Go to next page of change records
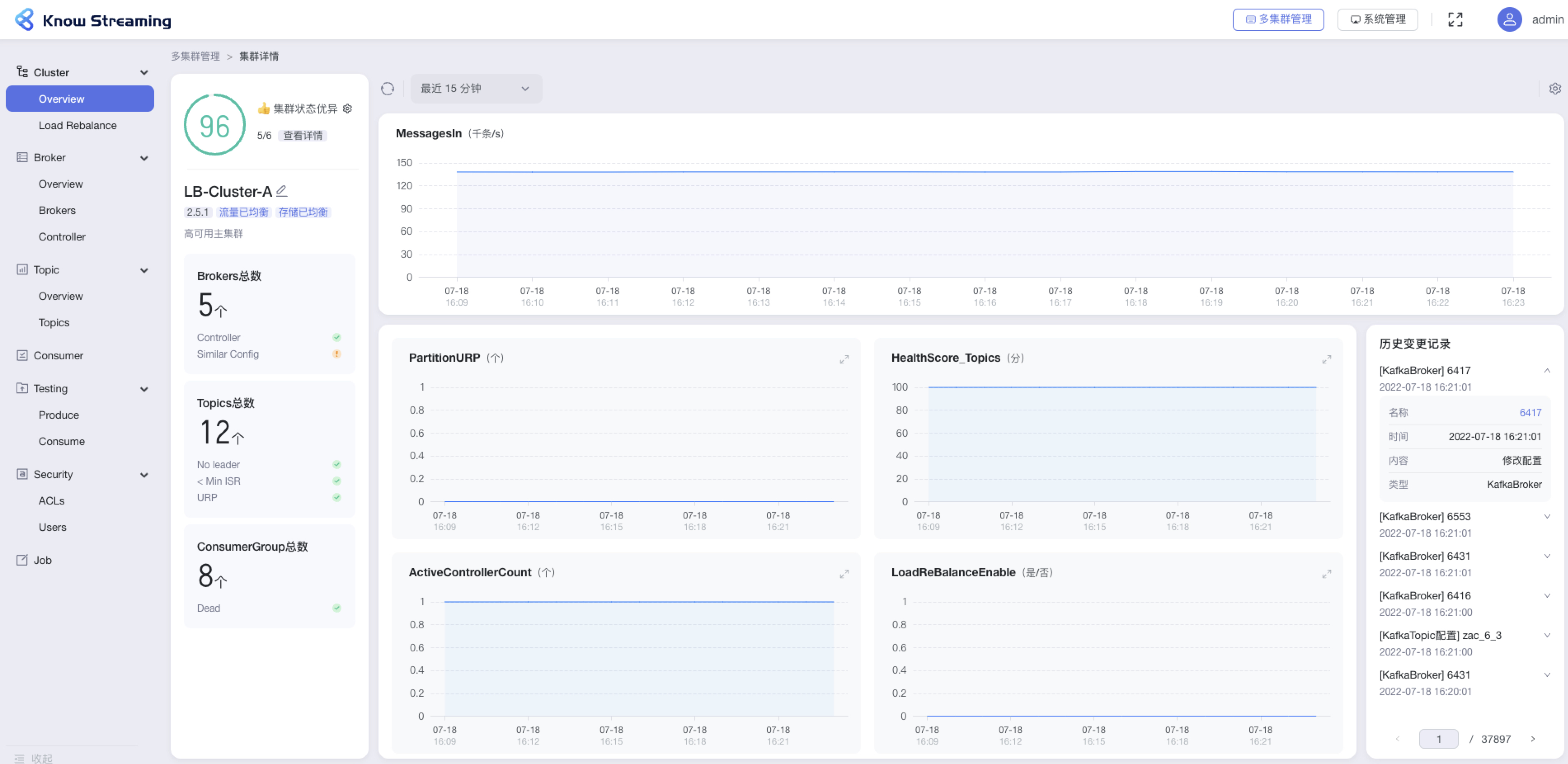The height and width of the screenshot is (764, 1568). [1533, 738]
